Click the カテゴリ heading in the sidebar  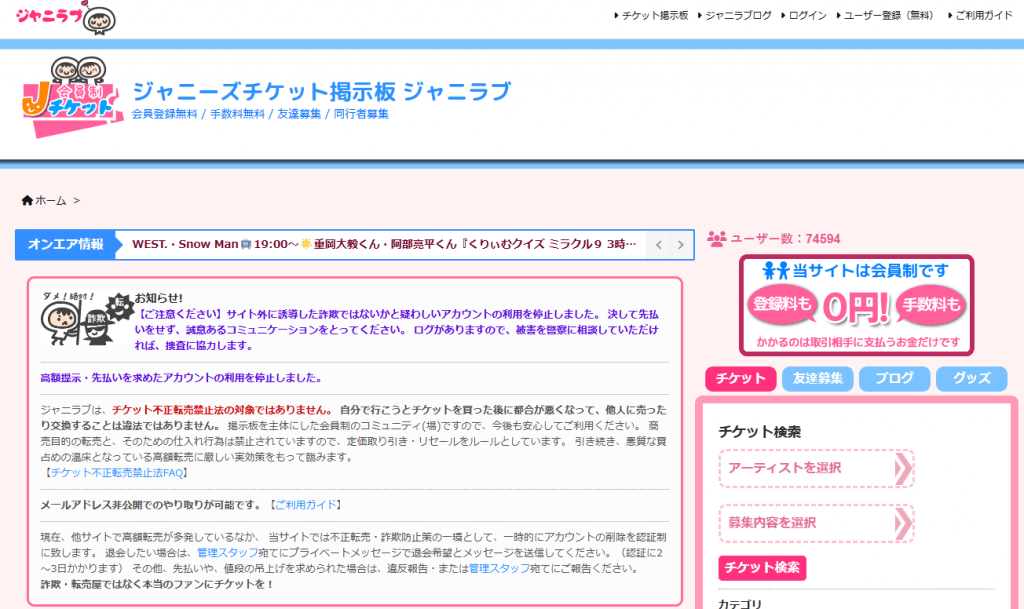(740, 604)
